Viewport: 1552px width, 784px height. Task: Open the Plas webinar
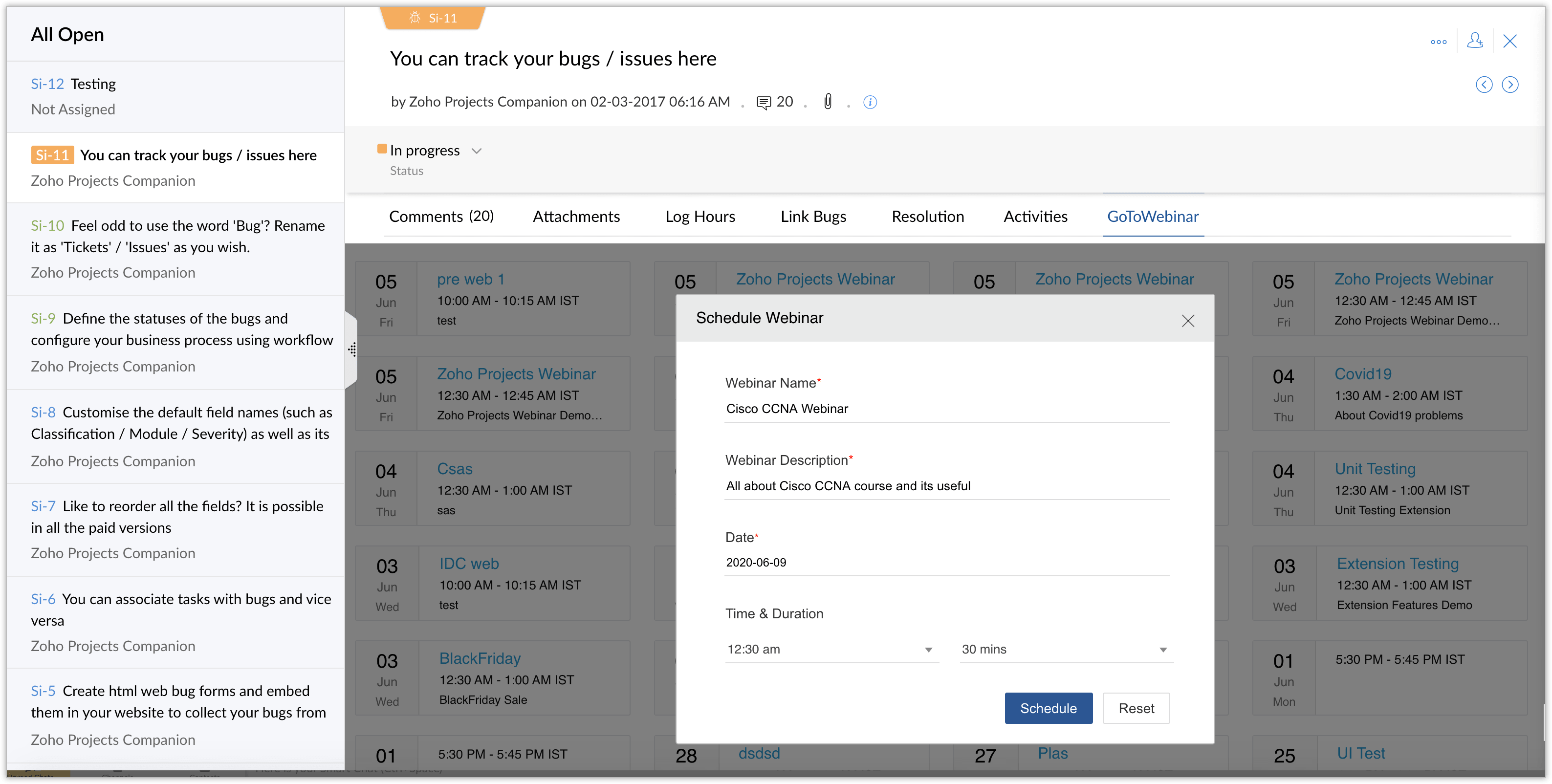(x=1052, y=753)
